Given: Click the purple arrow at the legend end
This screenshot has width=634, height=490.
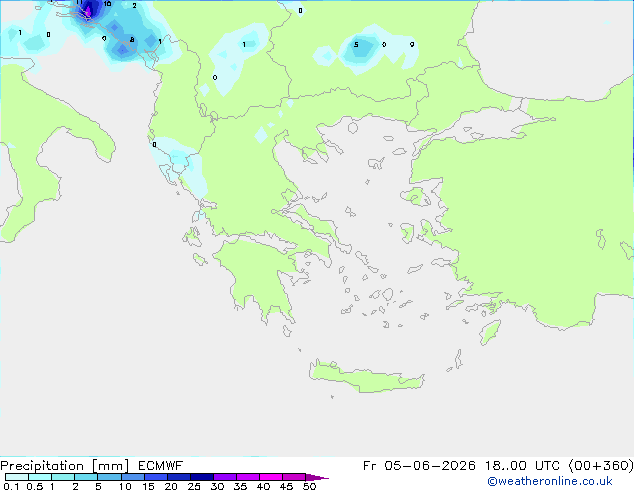Looking at the screenshot, I should [317, 477].
